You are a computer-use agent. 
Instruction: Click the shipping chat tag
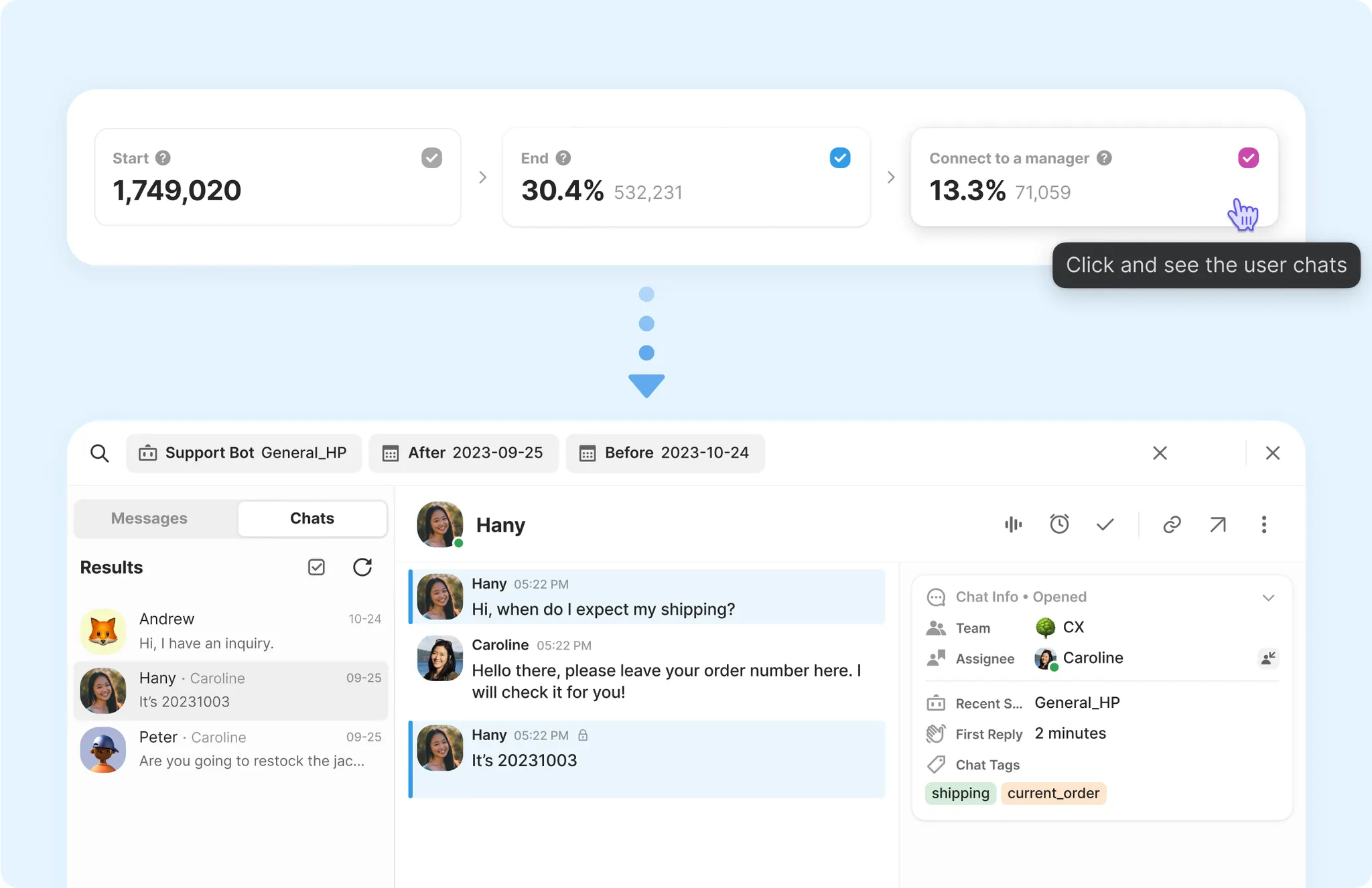960,794
